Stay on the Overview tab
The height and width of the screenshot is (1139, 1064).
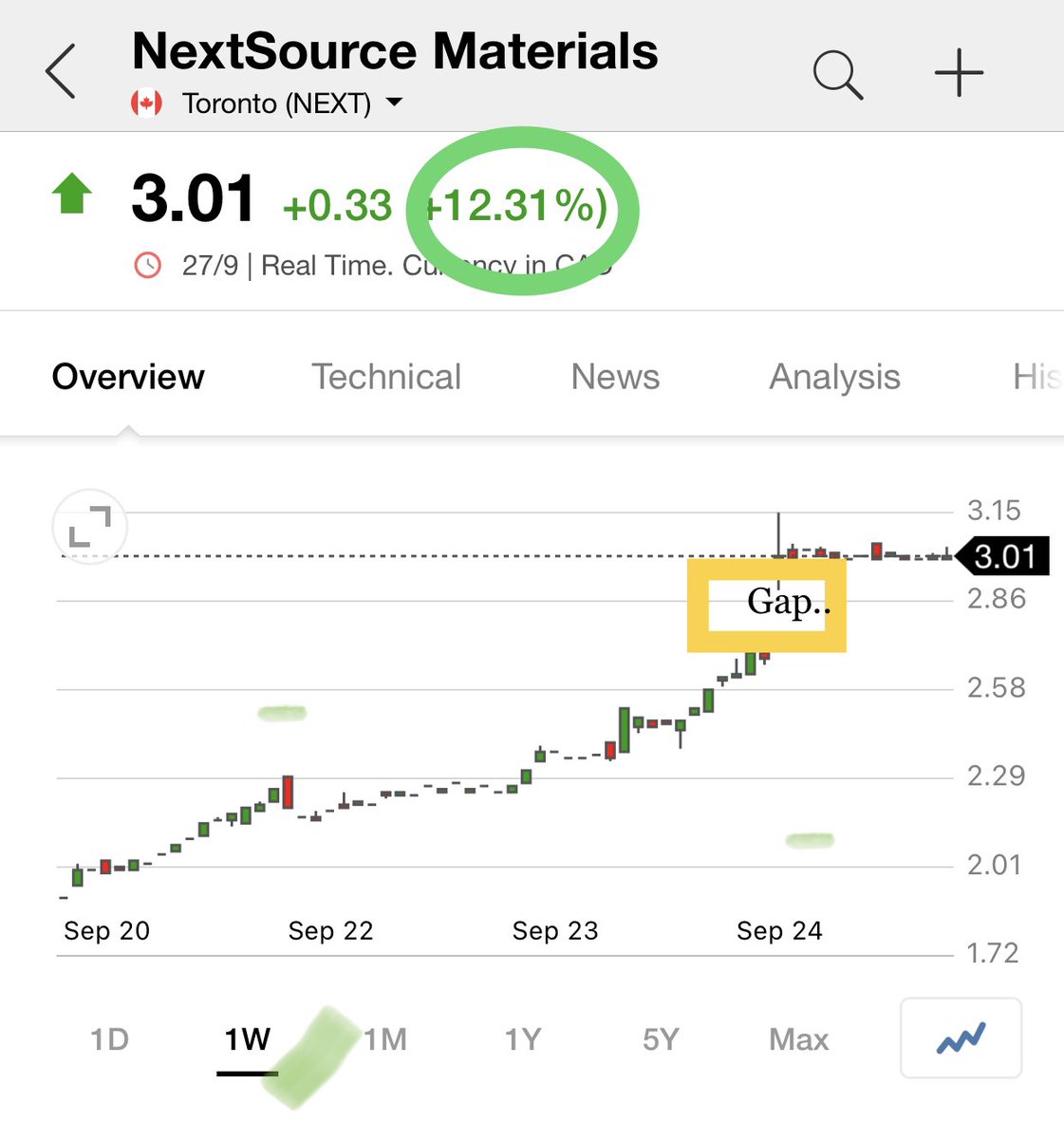(129, 377)
